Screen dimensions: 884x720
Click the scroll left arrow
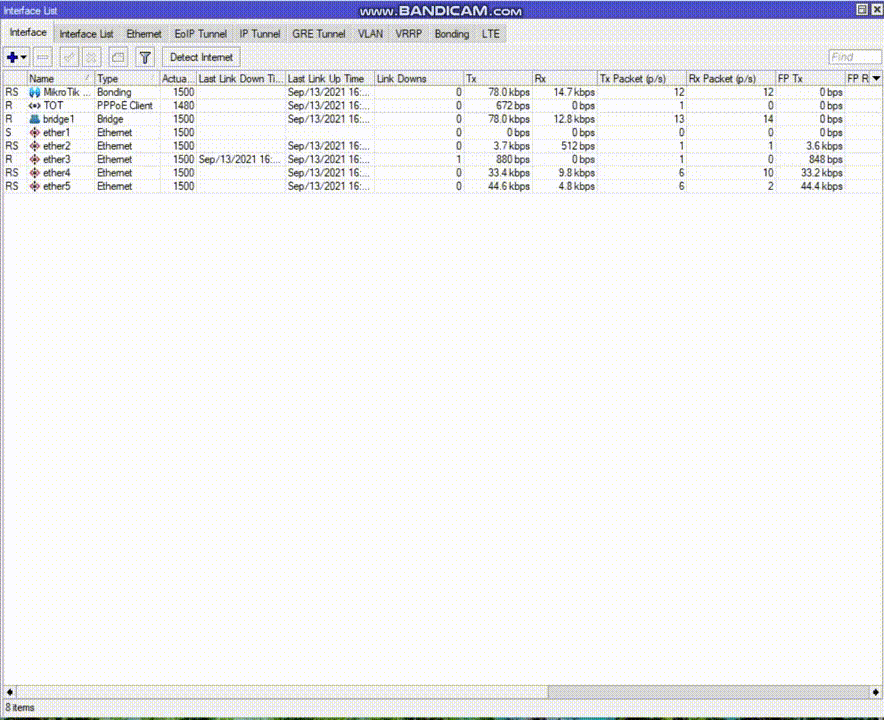pos(10,692)
